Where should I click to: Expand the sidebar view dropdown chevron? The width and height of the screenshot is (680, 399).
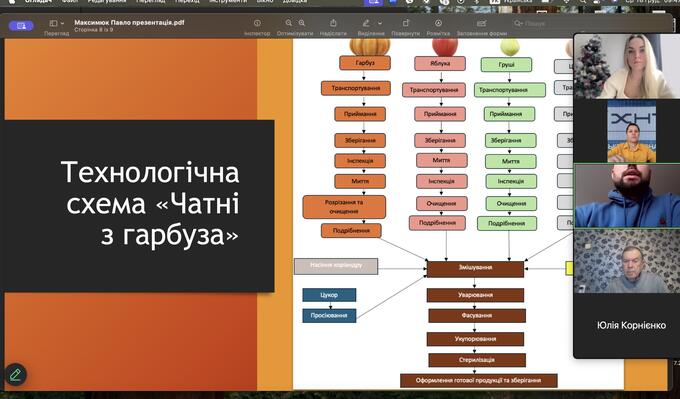click(x=62, y=23)
